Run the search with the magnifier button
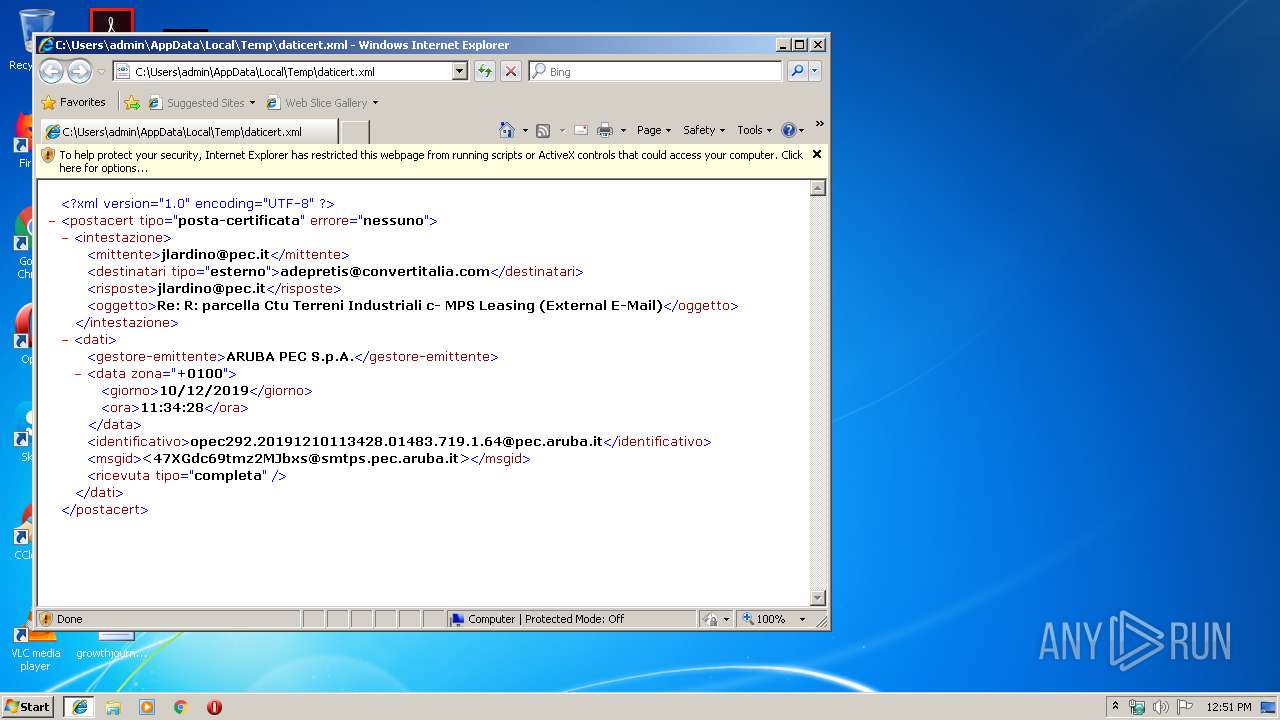Viewport: 1280px width, 720px height. [x=797, y=71]
